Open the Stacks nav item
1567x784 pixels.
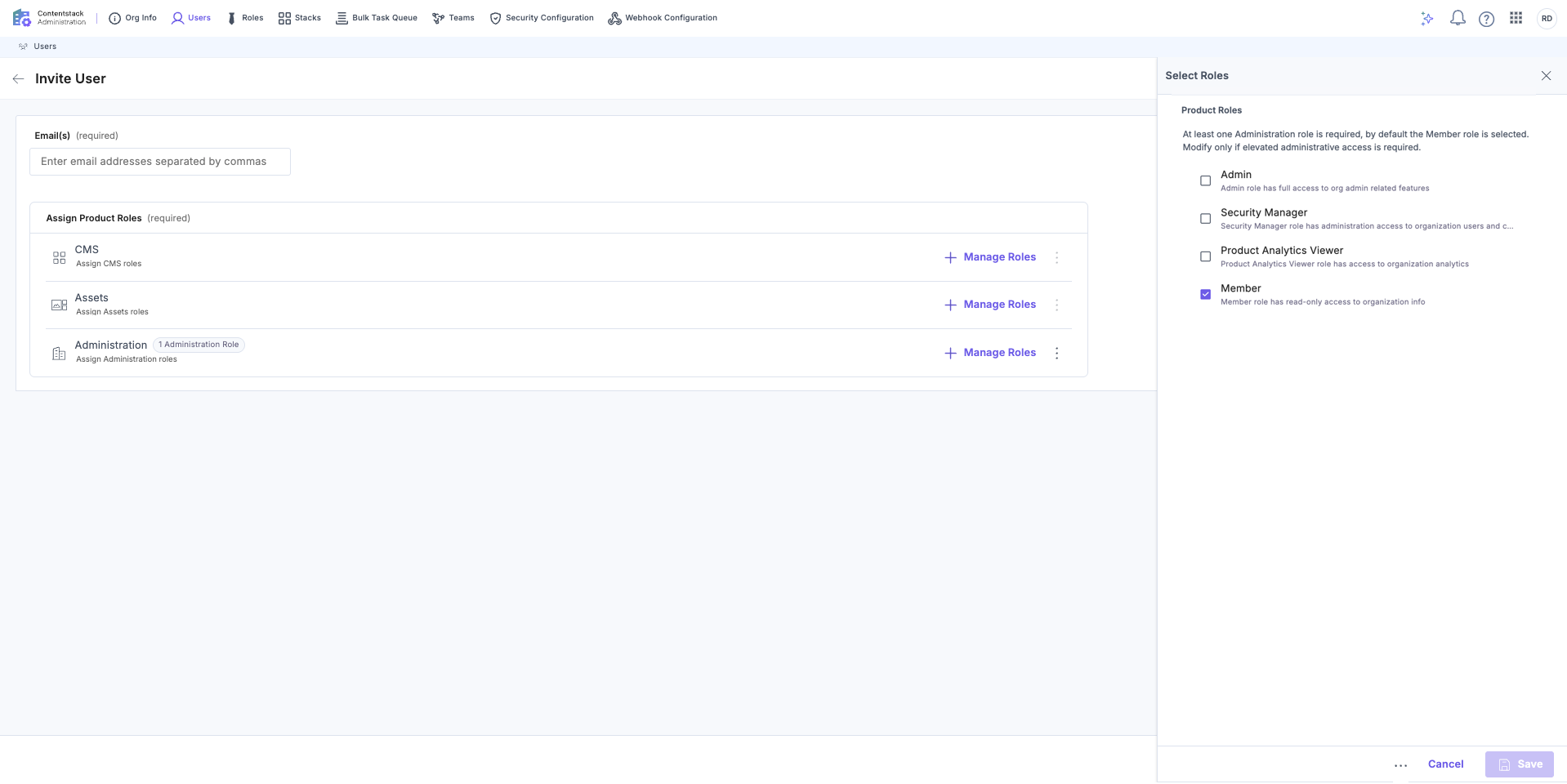[x=299, y=18]
